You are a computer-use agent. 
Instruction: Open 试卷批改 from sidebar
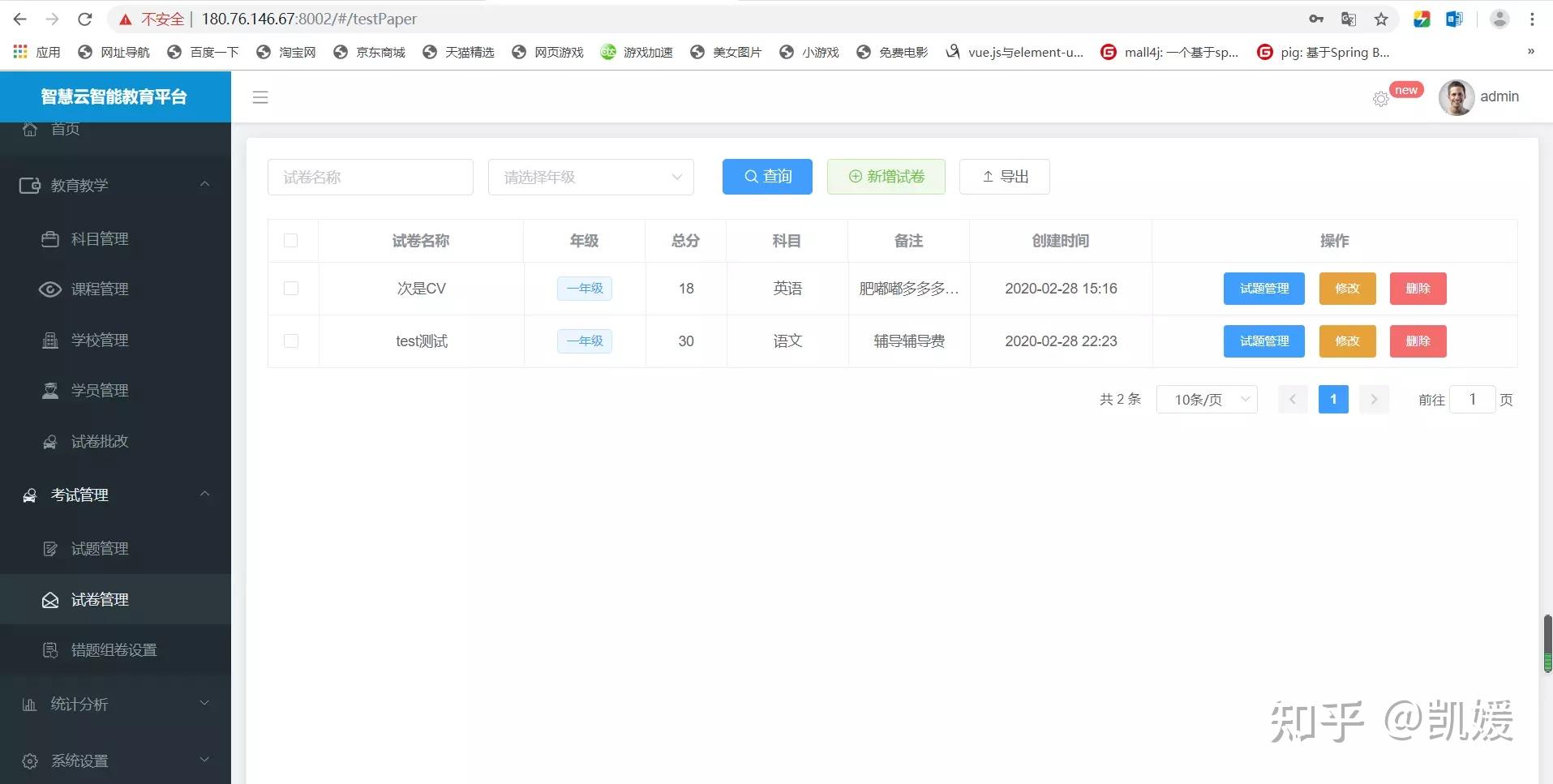click(99, 441)
